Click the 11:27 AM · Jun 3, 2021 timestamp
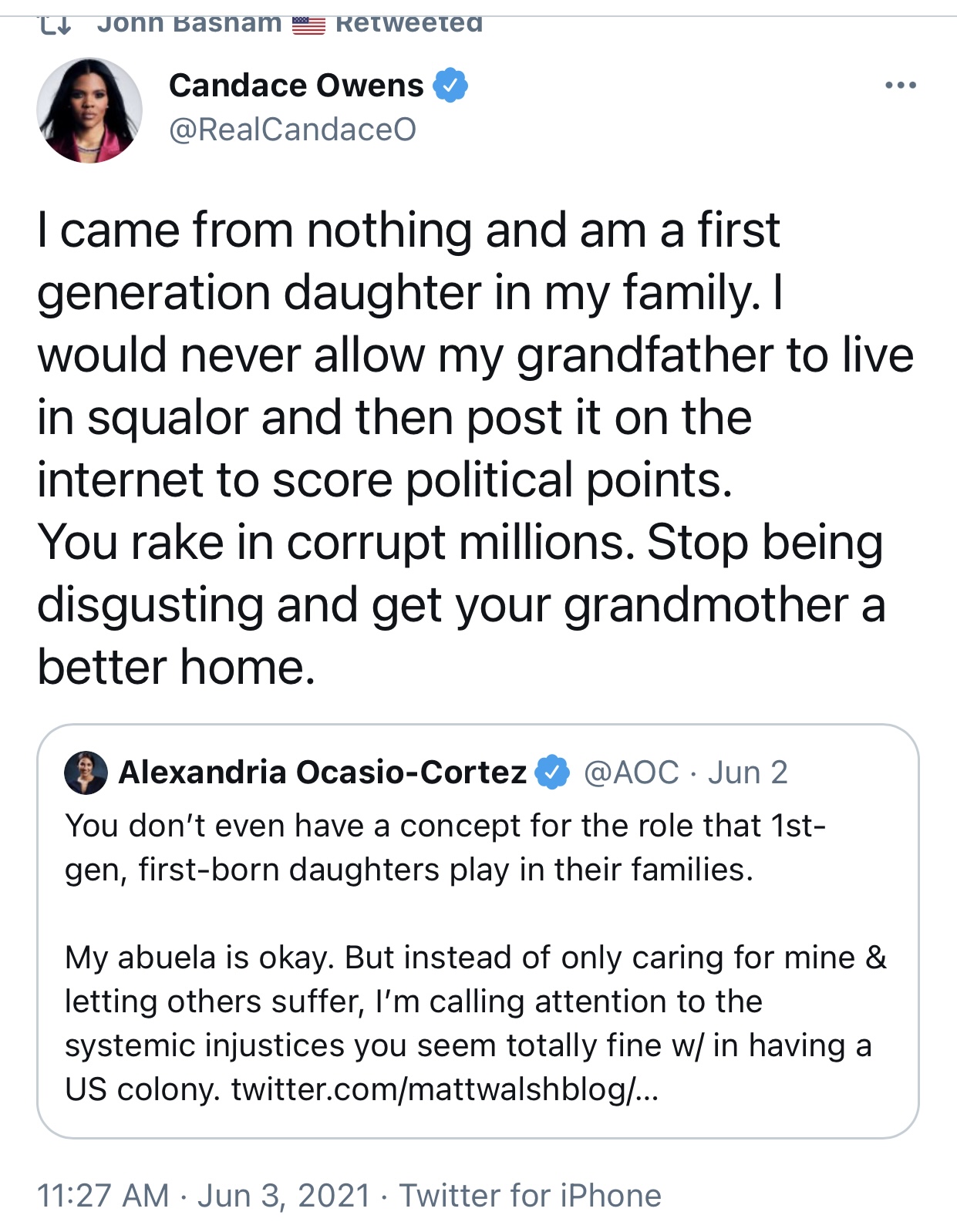The height and width of the screenshot is (1232, 957). coord(204,1196)
